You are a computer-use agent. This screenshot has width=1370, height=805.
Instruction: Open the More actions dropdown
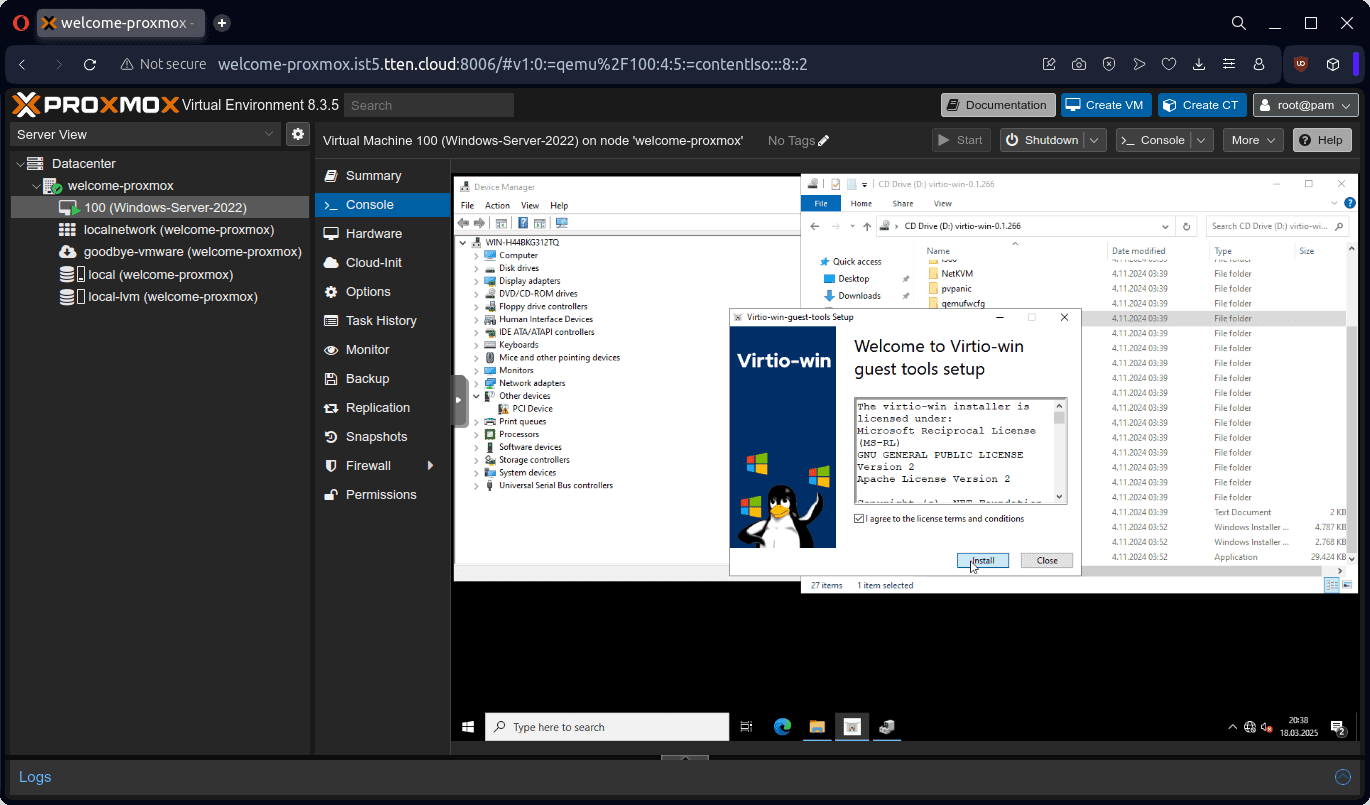coord(1253,140)
